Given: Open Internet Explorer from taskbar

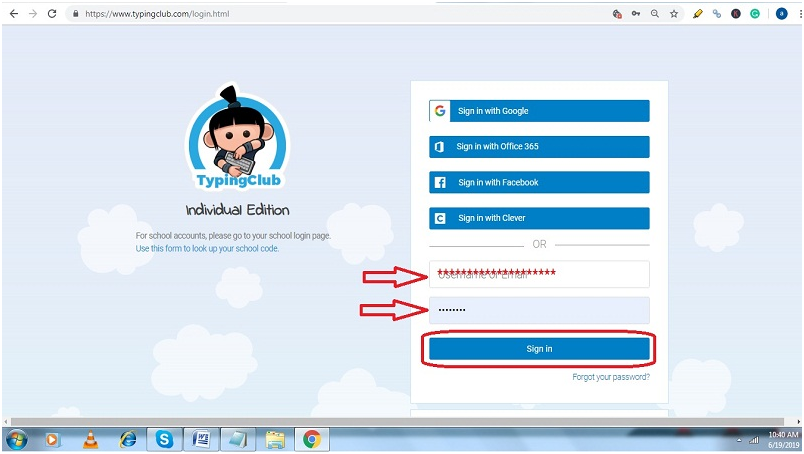Looking at the screenshot, I should point(128,440).
